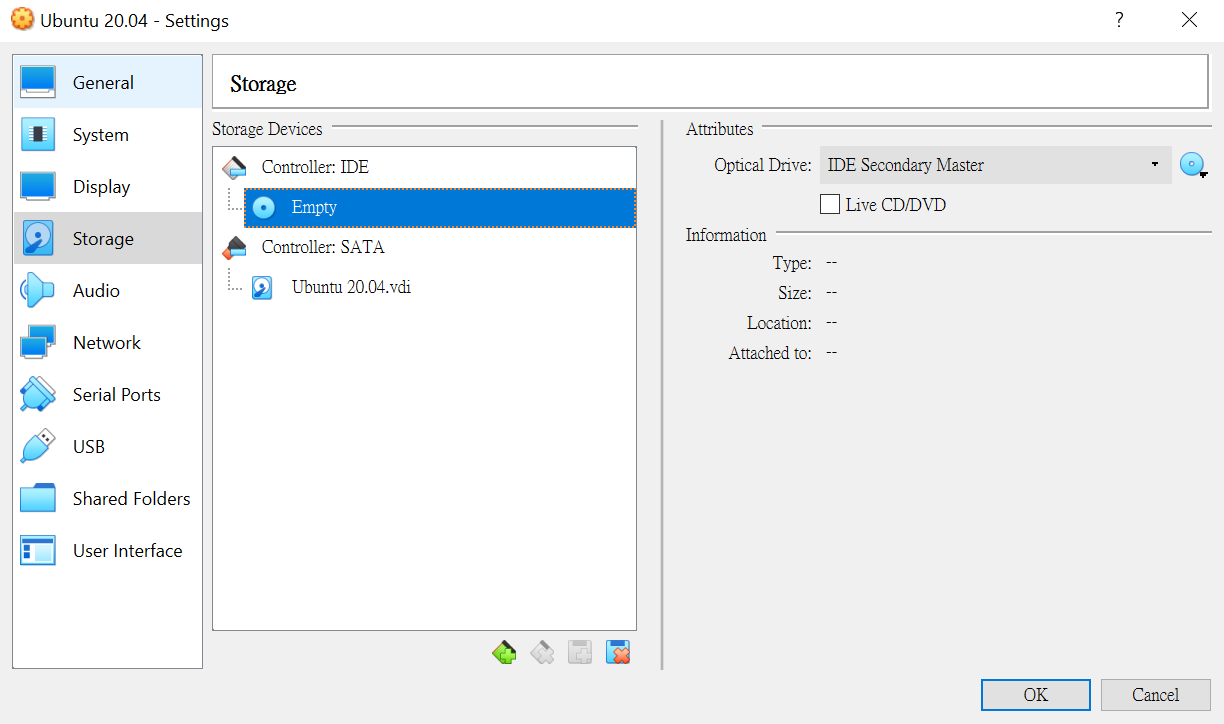Open the Serial Ports settings category

click(107, 395)
